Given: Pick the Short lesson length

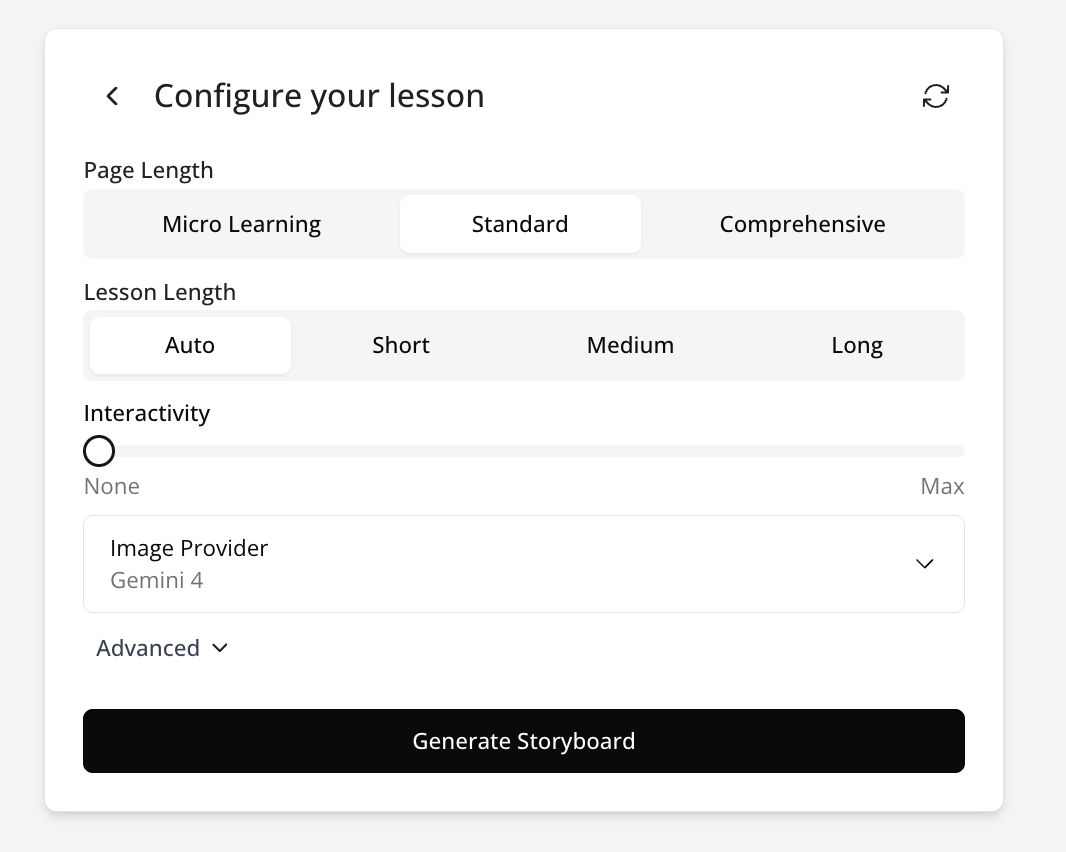Looking at the screenshot, I should tap(401, 345).
